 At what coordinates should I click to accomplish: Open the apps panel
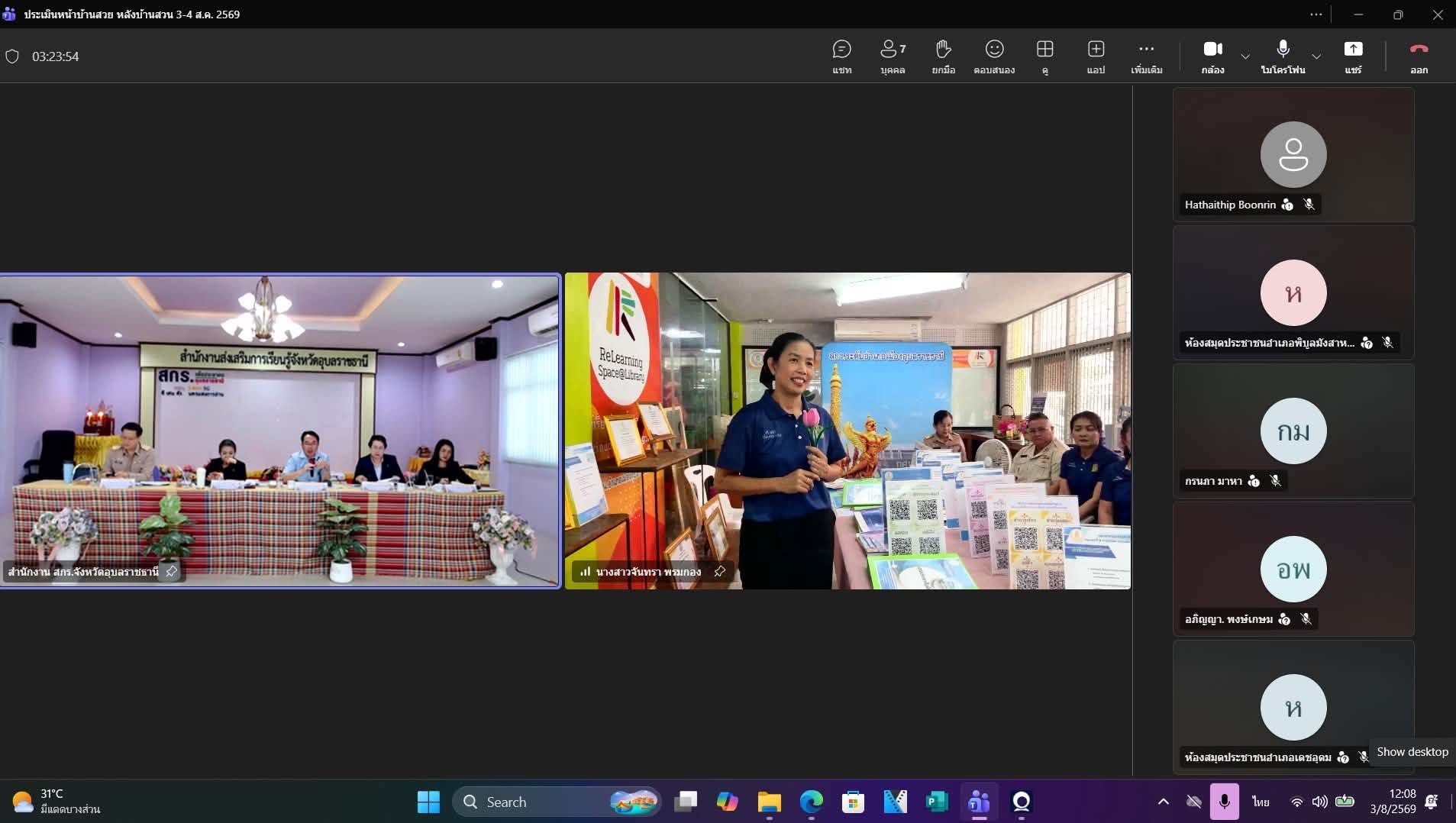(1096, 57)
